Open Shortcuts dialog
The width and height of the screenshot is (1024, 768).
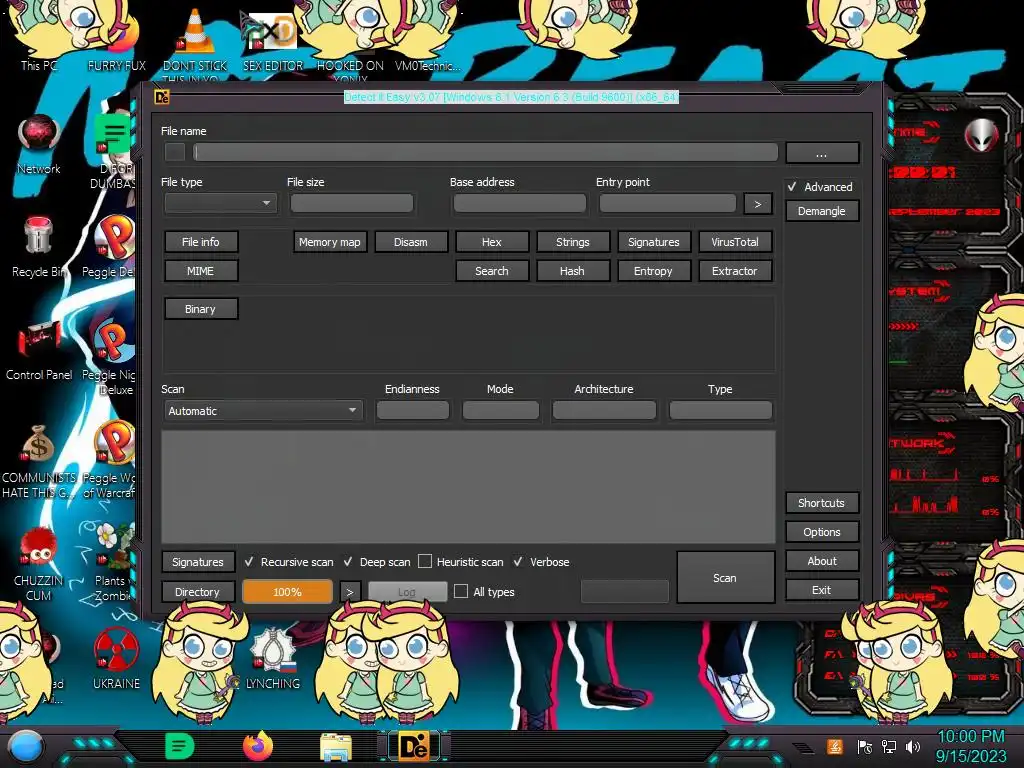(x=822, y=503)
